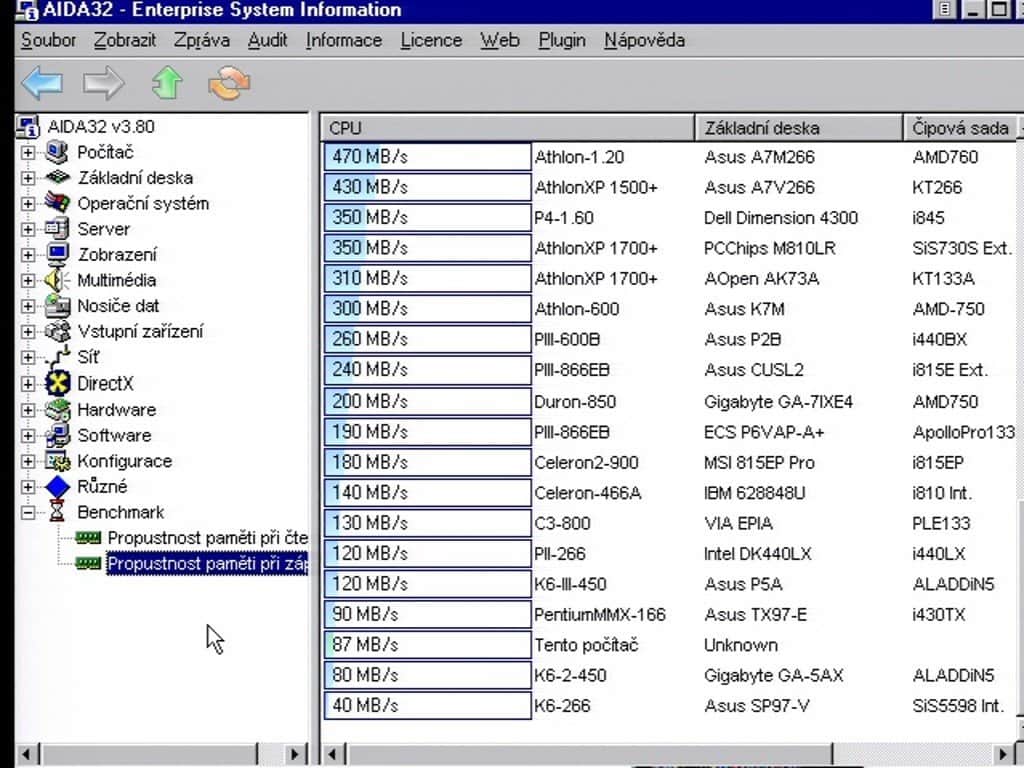Screen dimensions: 1024x768
Task: Select memory read benchmark RAM icon
Action: click(x=88, y=538)
